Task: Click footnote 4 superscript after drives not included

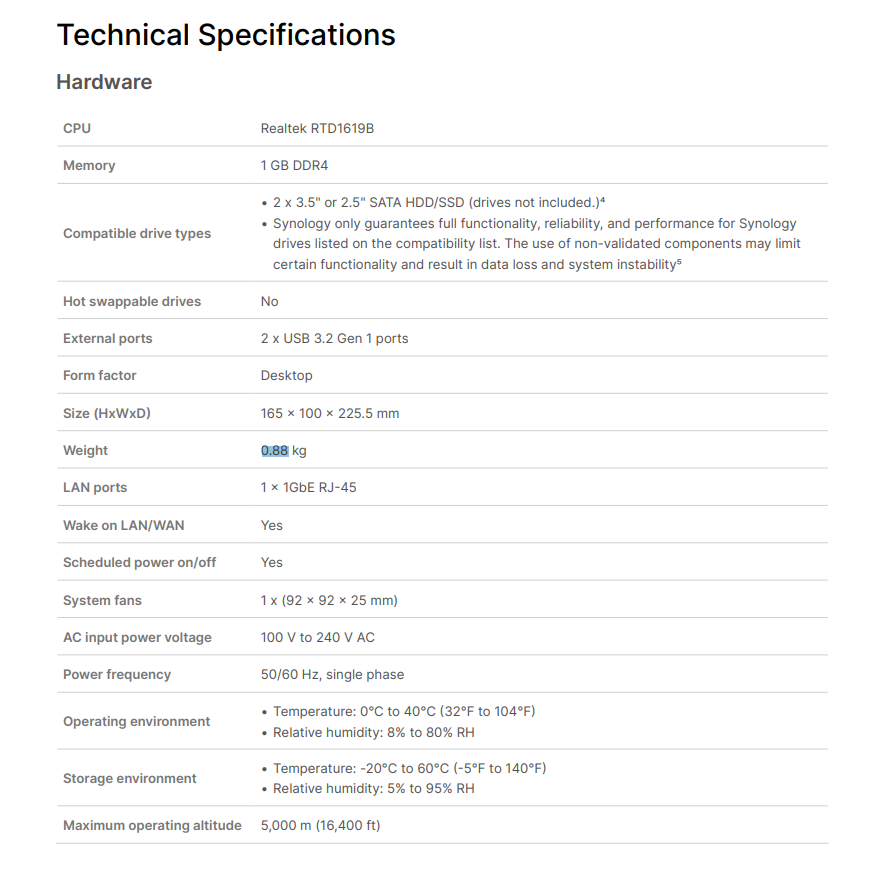Action: coord(603,200)
